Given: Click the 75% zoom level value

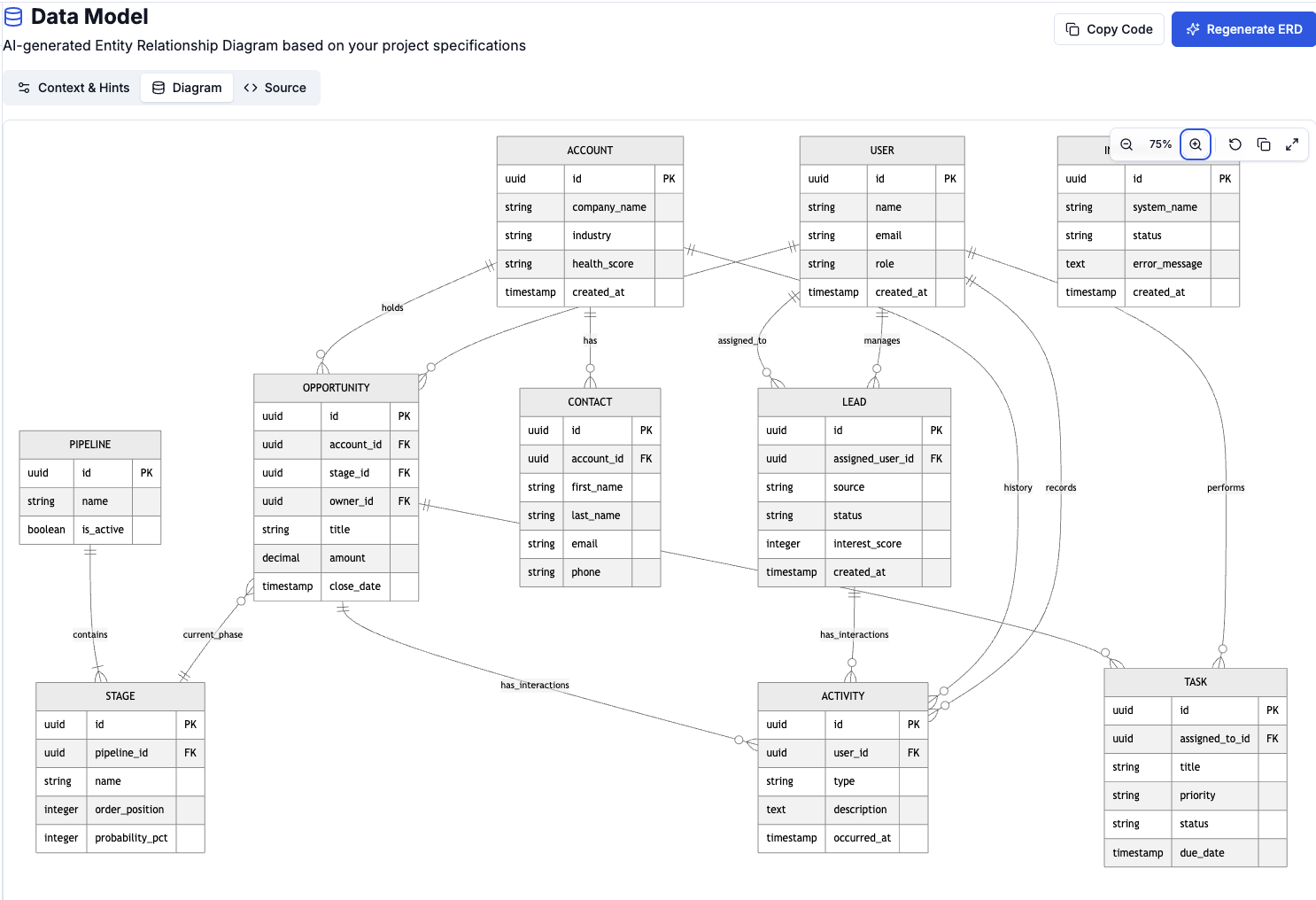Looking at the screenshot, I should click(x=1160, y=144).
